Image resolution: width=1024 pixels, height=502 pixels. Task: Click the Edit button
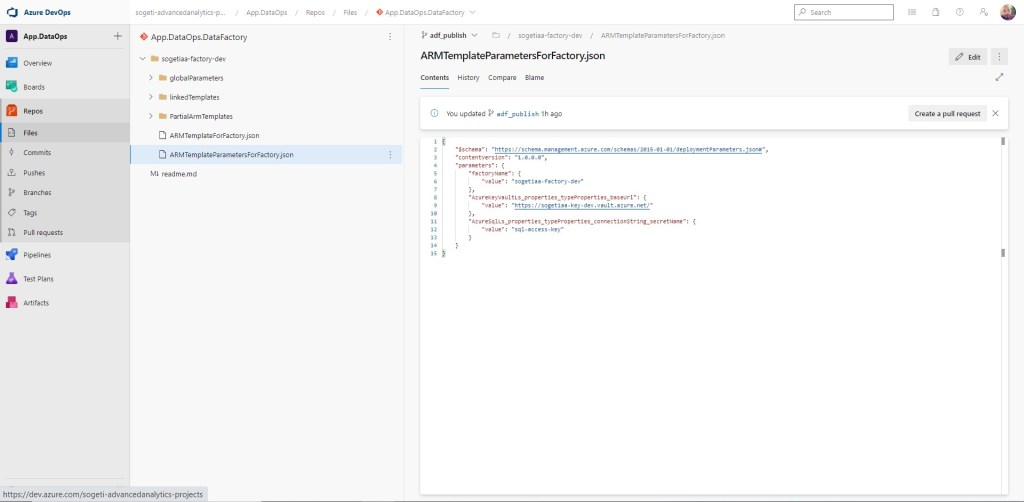tap(967, 57)
